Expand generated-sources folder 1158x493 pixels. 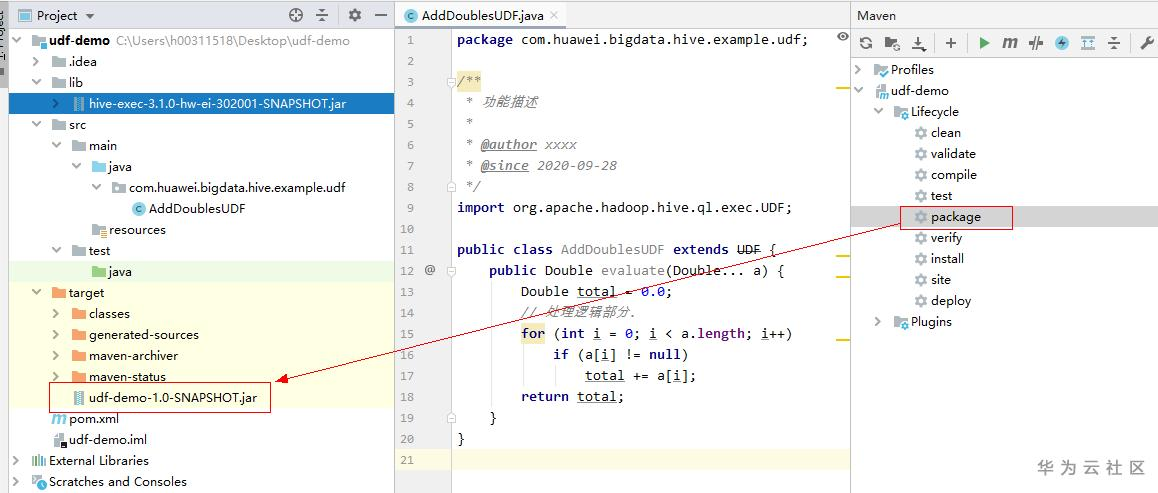click(56, 335)
